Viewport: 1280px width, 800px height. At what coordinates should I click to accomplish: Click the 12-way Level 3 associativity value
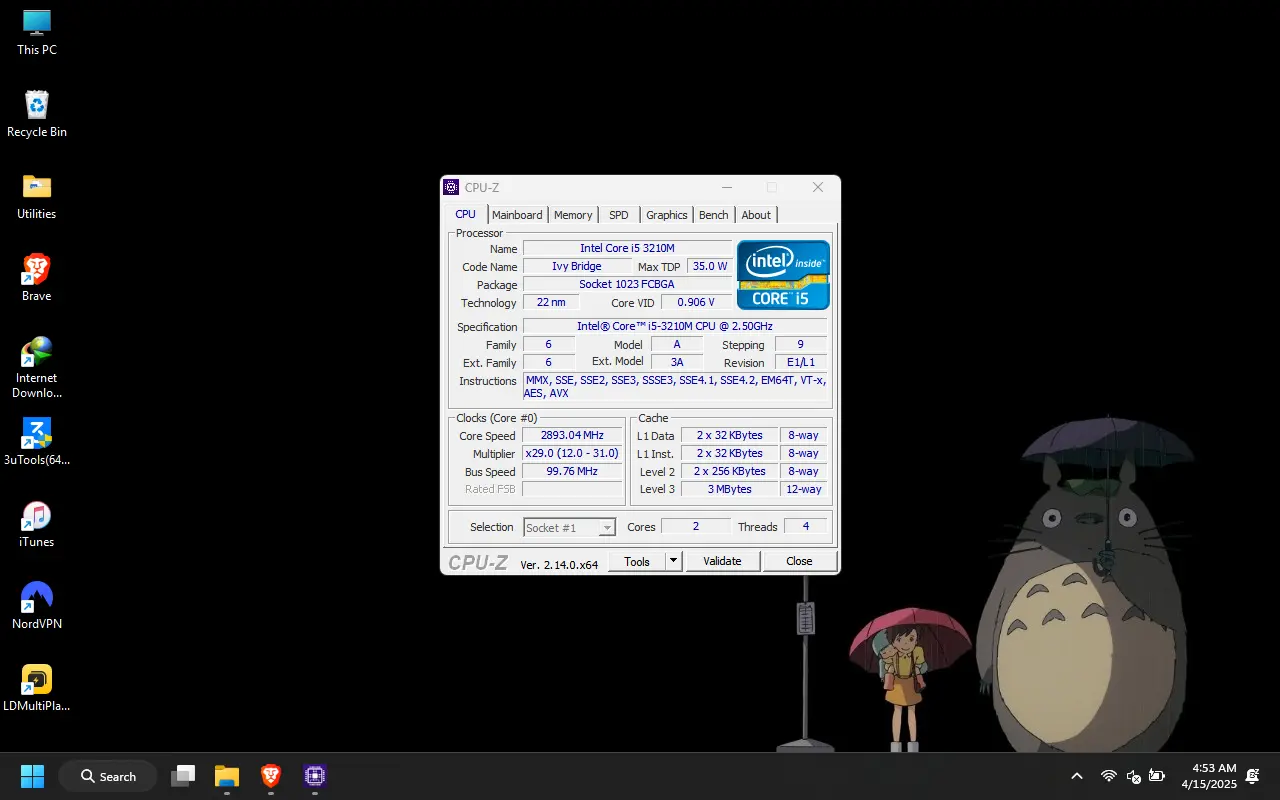click(804, 489)
